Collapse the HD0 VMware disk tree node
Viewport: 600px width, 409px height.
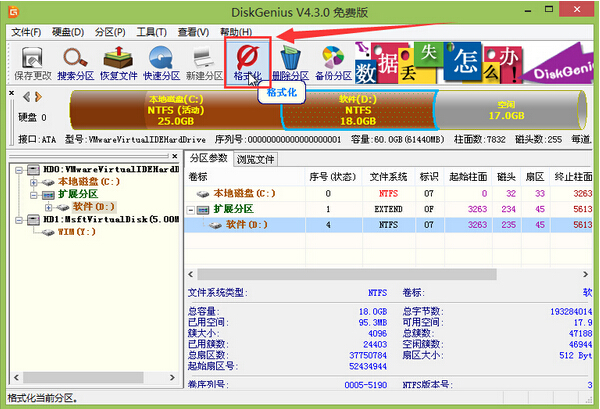(x=18, y=170)
